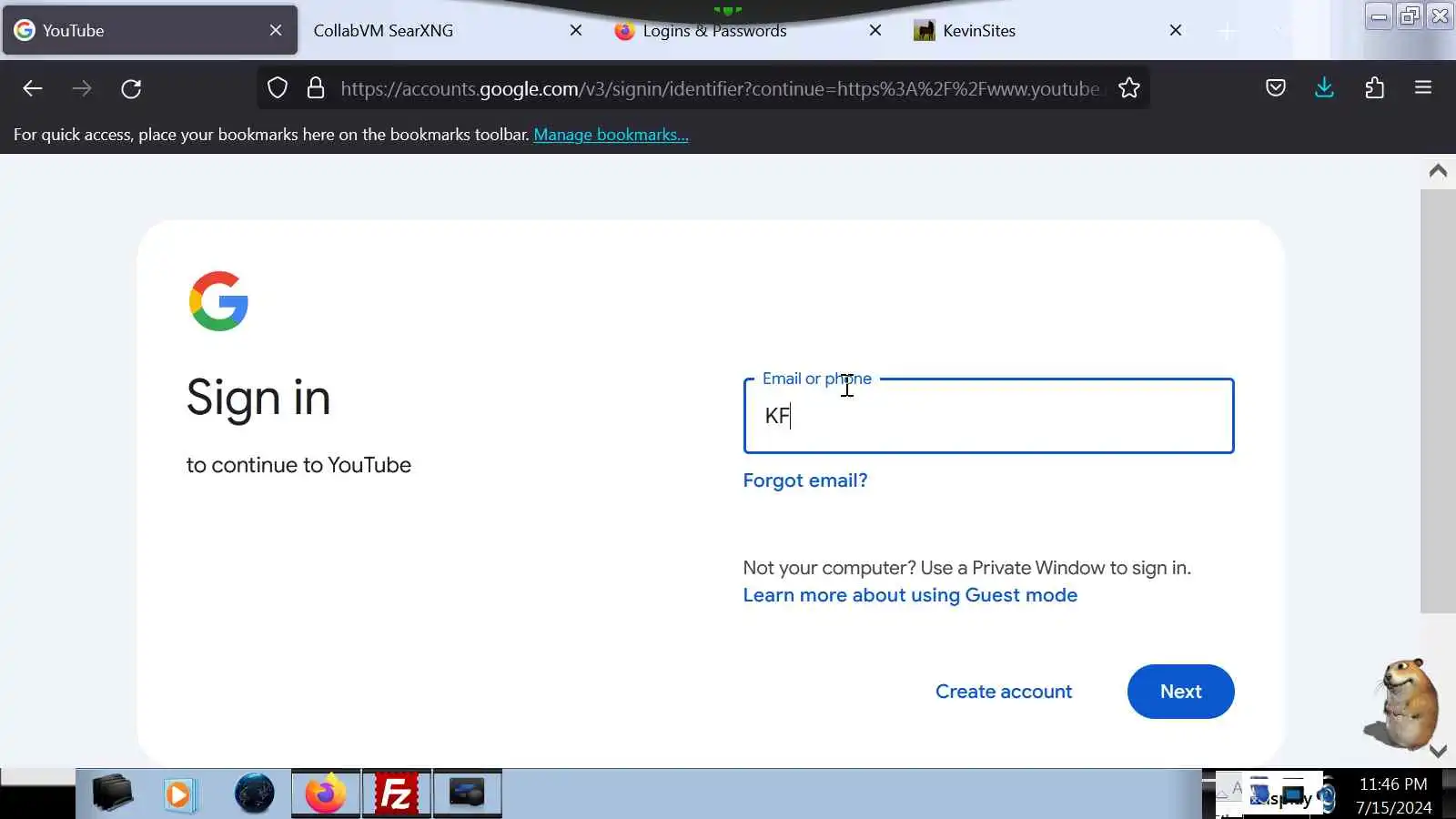Viewport: 1456px width, 819px height.
Task: Open FileZilla from the taskbar
Action: (397, 794)
